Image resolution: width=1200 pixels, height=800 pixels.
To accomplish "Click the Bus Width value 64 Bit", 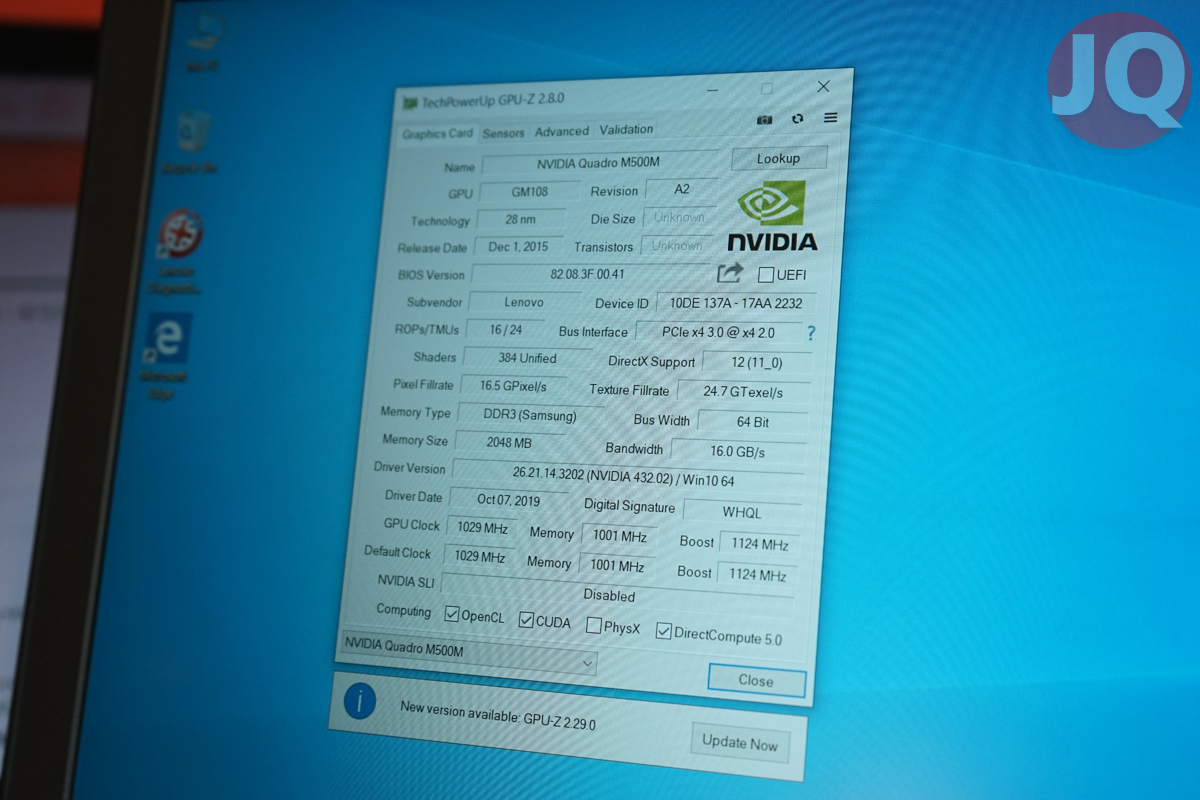I will tap(753, 422).
